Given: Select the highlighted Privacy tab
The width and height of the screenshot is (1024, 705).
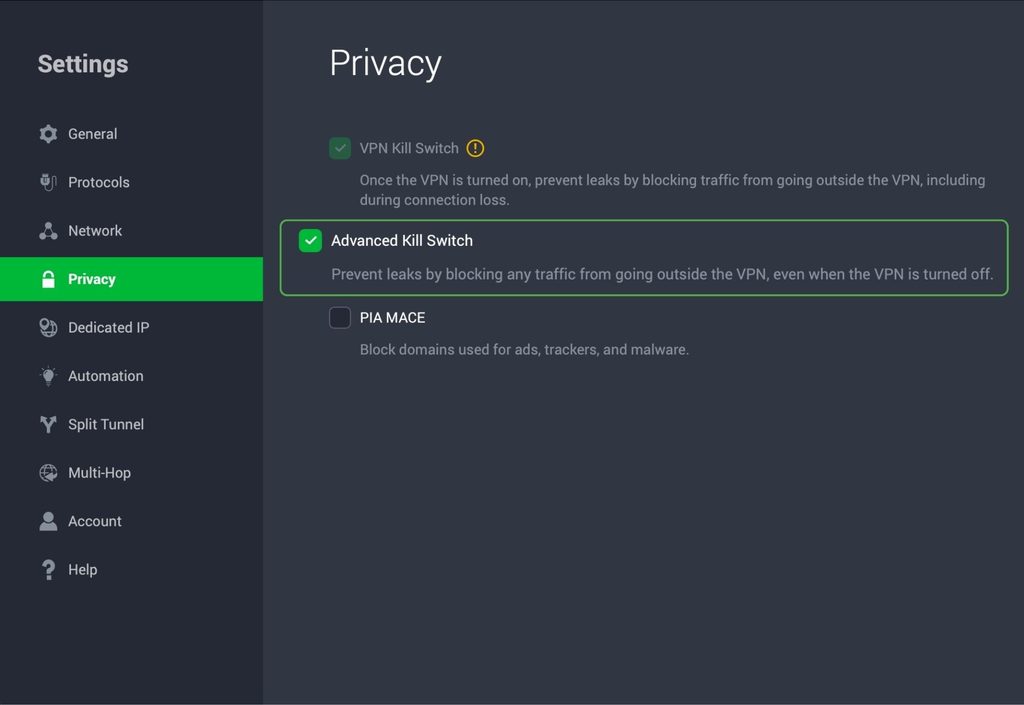Looking at the screenshot, I should point(131,279).
